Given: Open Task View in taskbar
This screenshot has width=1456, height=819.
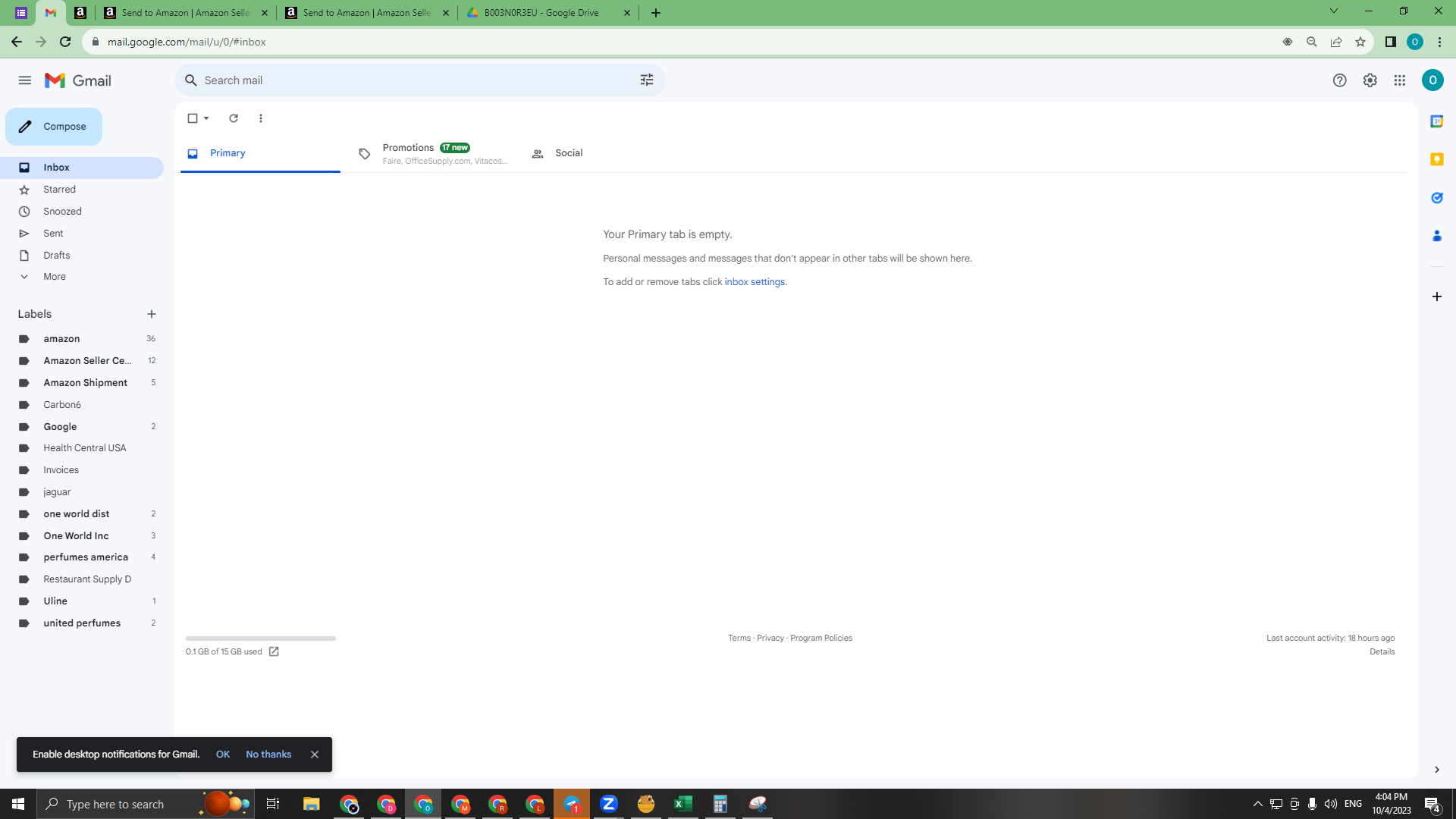Looking at the screenshot, I should coord(273,804).
